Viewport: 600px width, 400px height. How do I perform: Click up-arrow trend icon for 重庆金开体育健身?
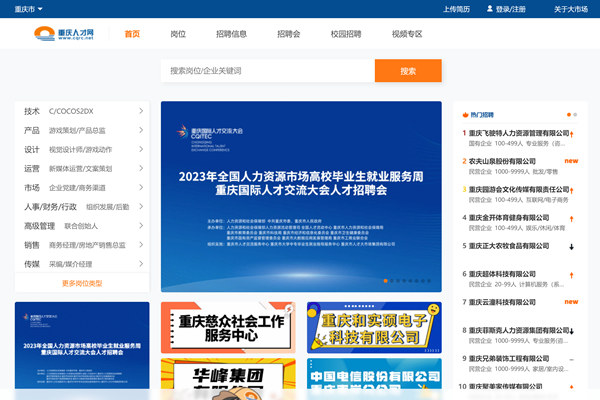(571, 219)
